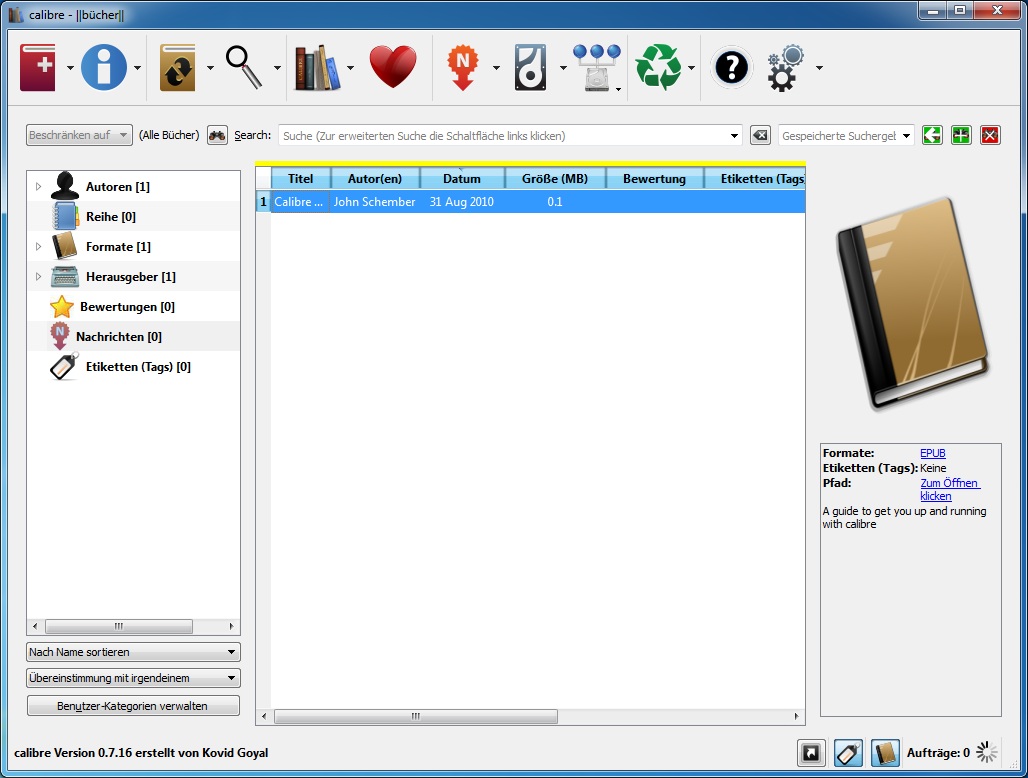Click the green arrow copy search icon
Screen dimensions: 1028x778
(932, 135)
